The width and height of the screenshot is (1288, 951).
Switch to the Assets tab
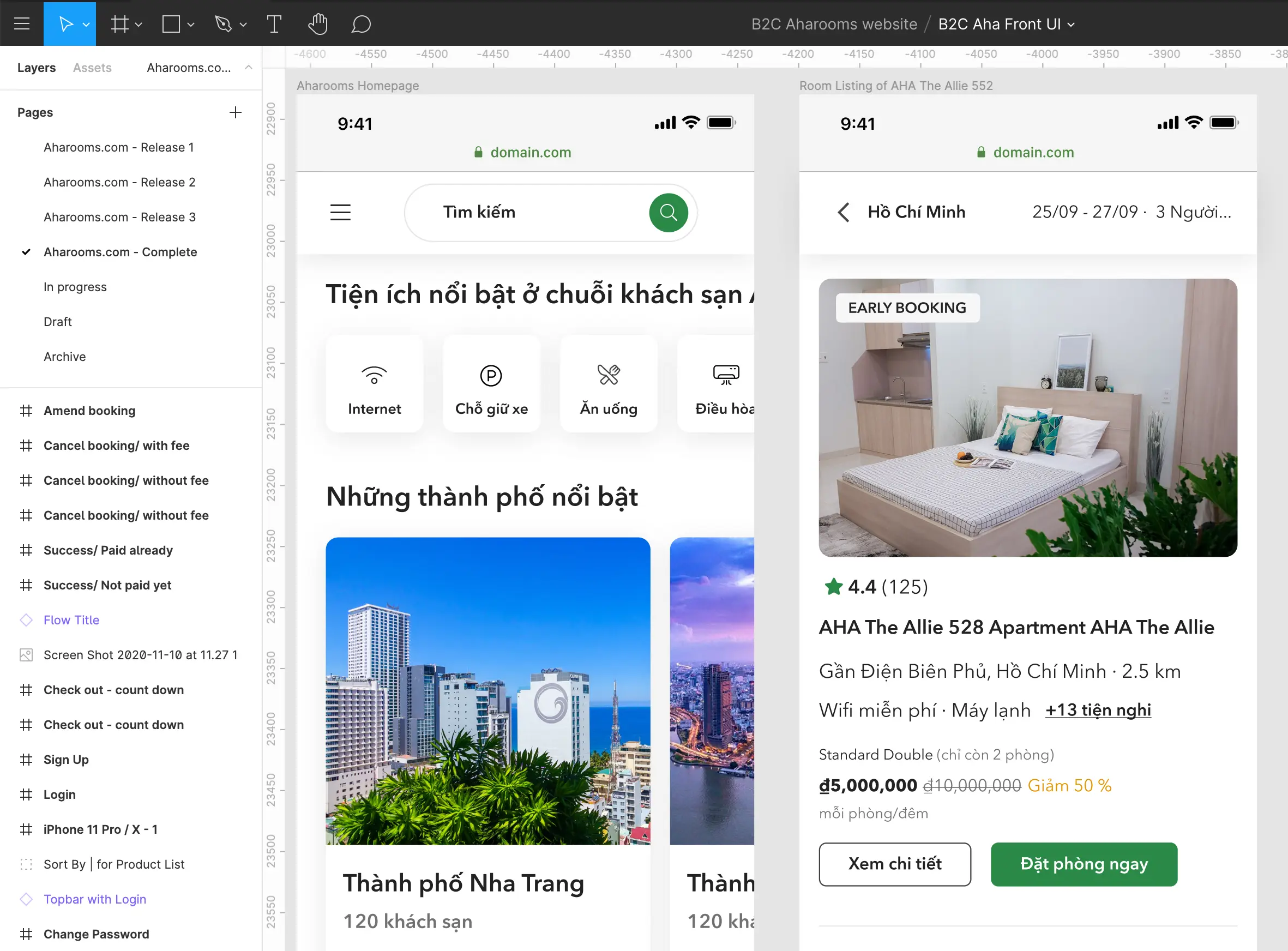(x=92, y=68)
